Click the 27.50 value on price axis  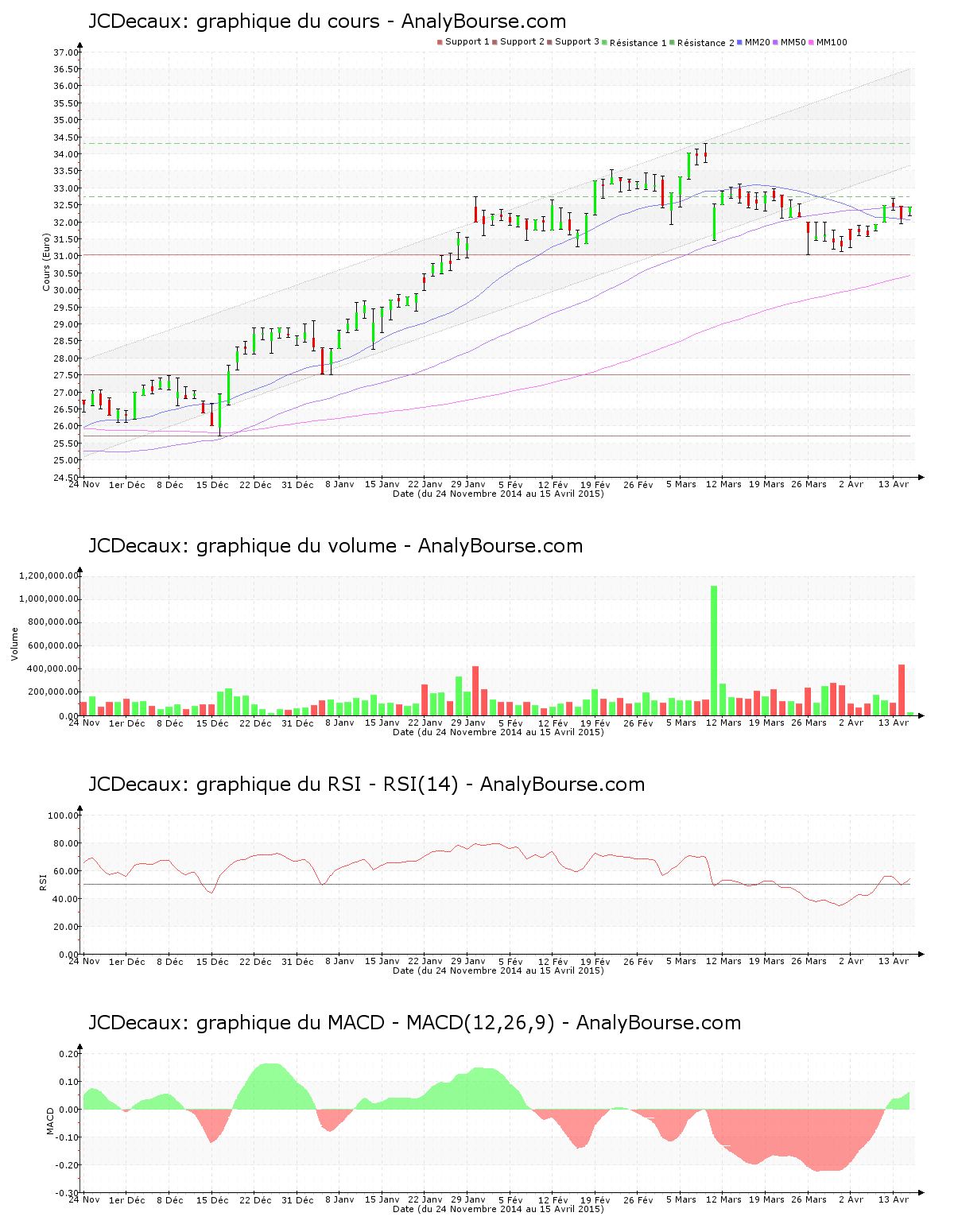(66, 375)
